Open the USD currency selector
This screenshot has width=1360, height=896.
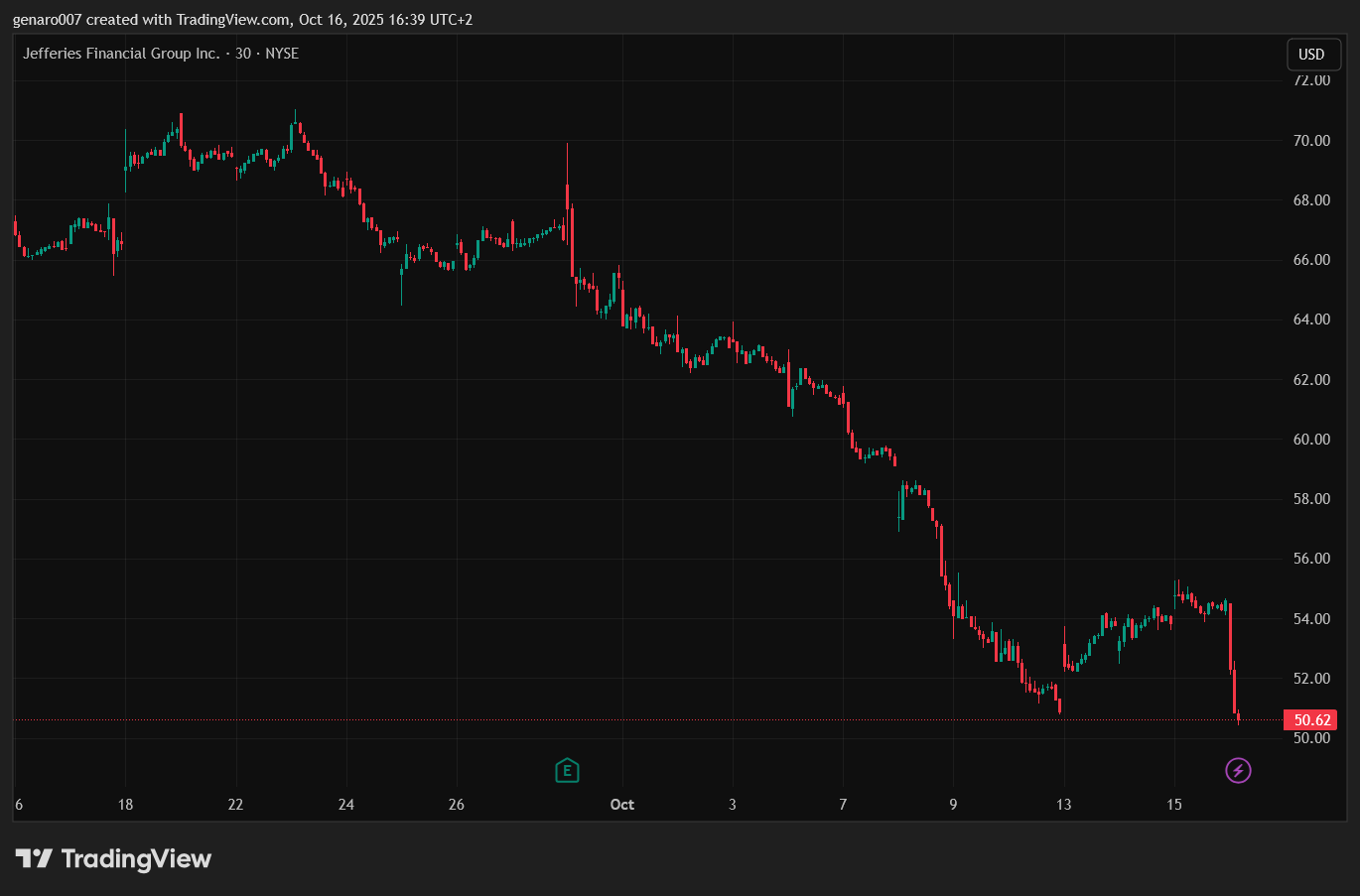1311,55
